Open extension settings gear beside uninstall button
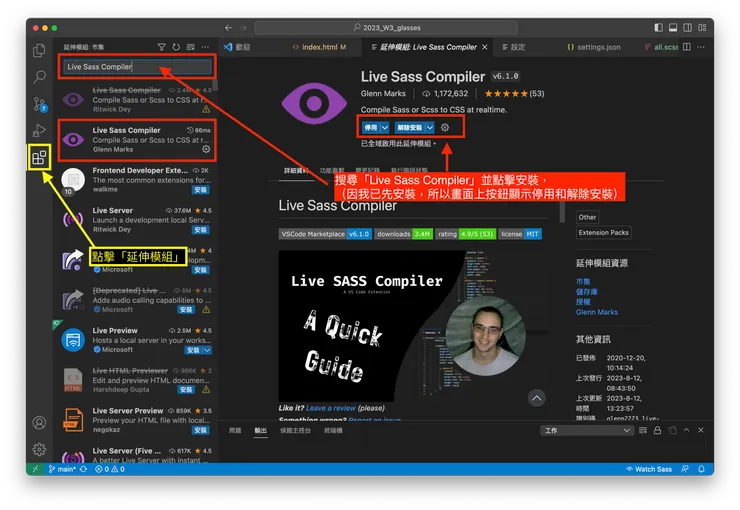This screenshot has height=510, width=740. 445,127
